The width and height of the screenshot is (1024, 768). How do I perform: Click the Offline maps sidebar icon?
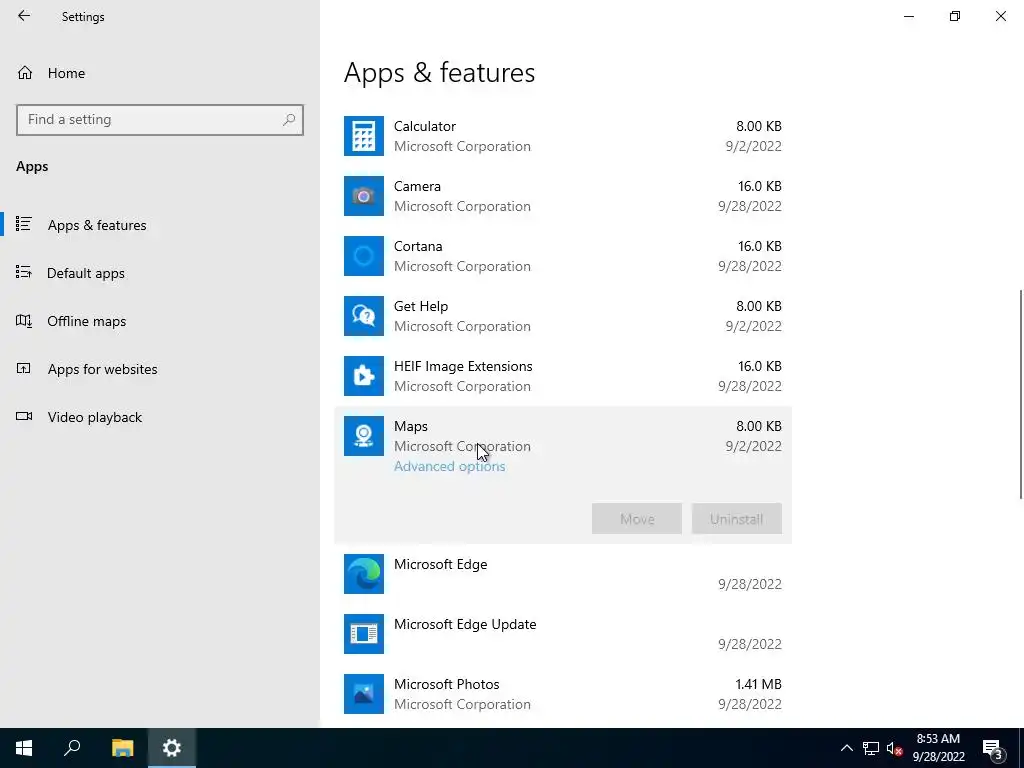pos(24,321)
